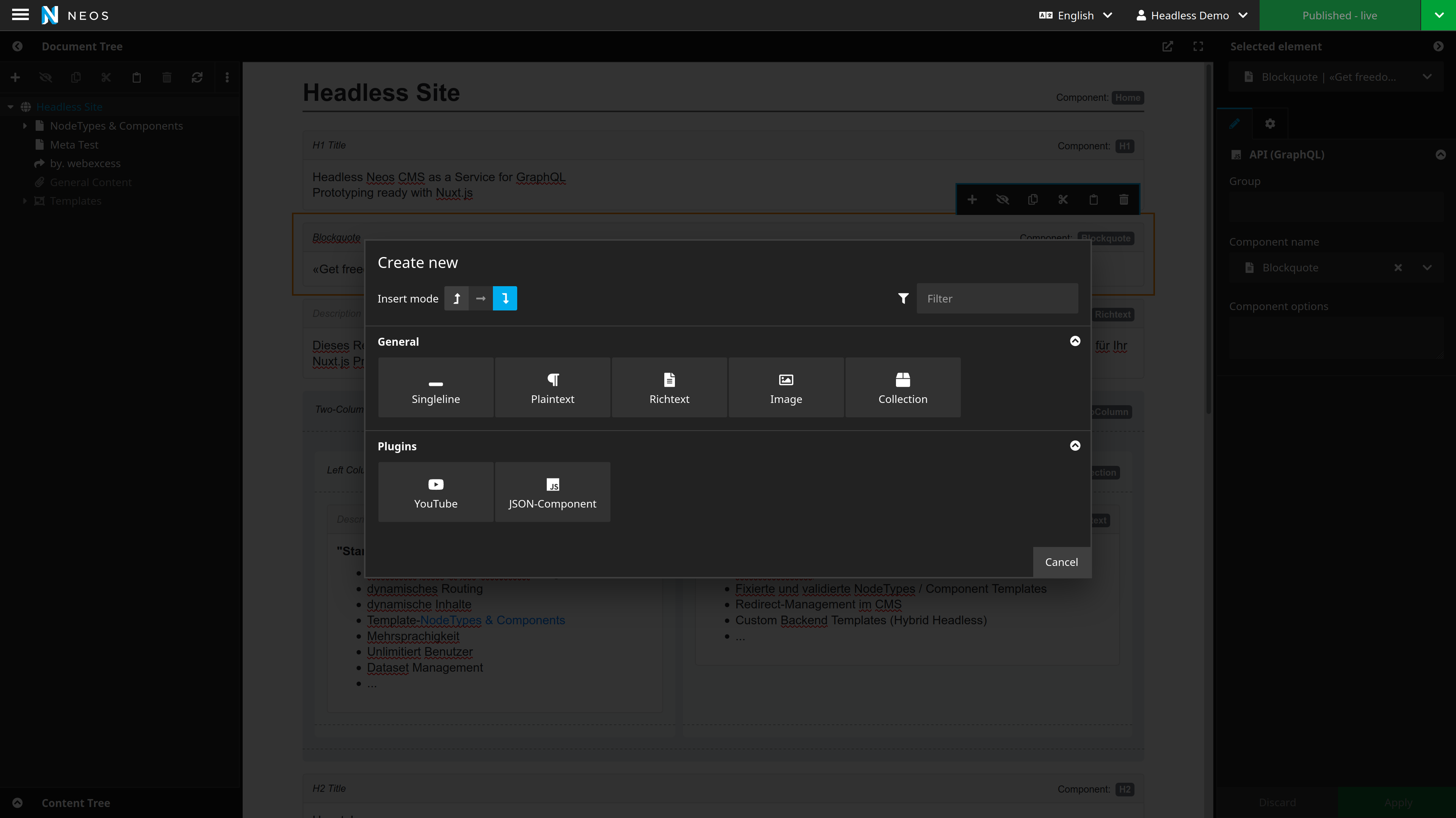
Task: Click Apply changes button
Action: tap(1398, 802)
